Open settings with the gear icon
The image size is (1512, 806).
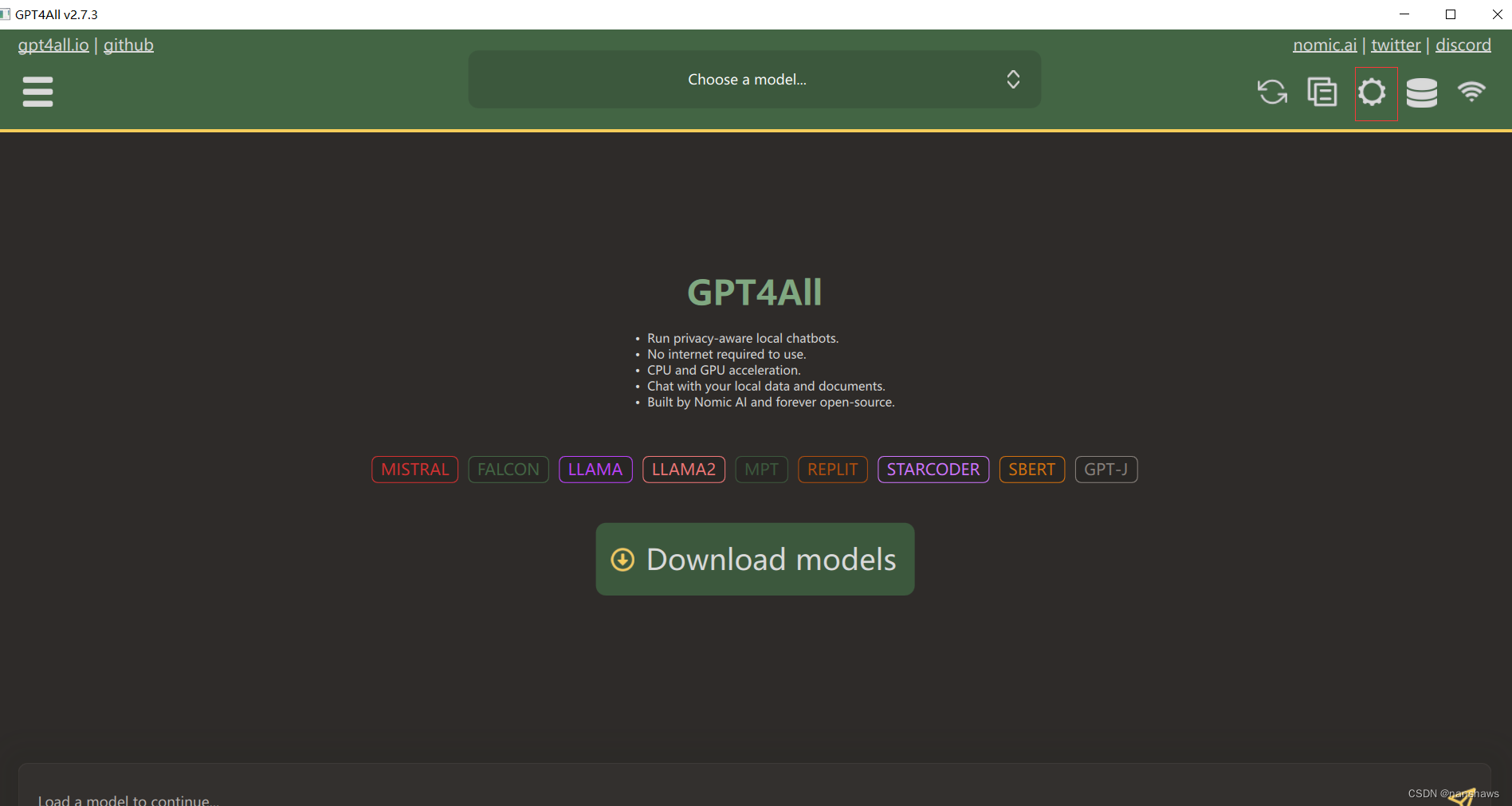[1372, 92]
